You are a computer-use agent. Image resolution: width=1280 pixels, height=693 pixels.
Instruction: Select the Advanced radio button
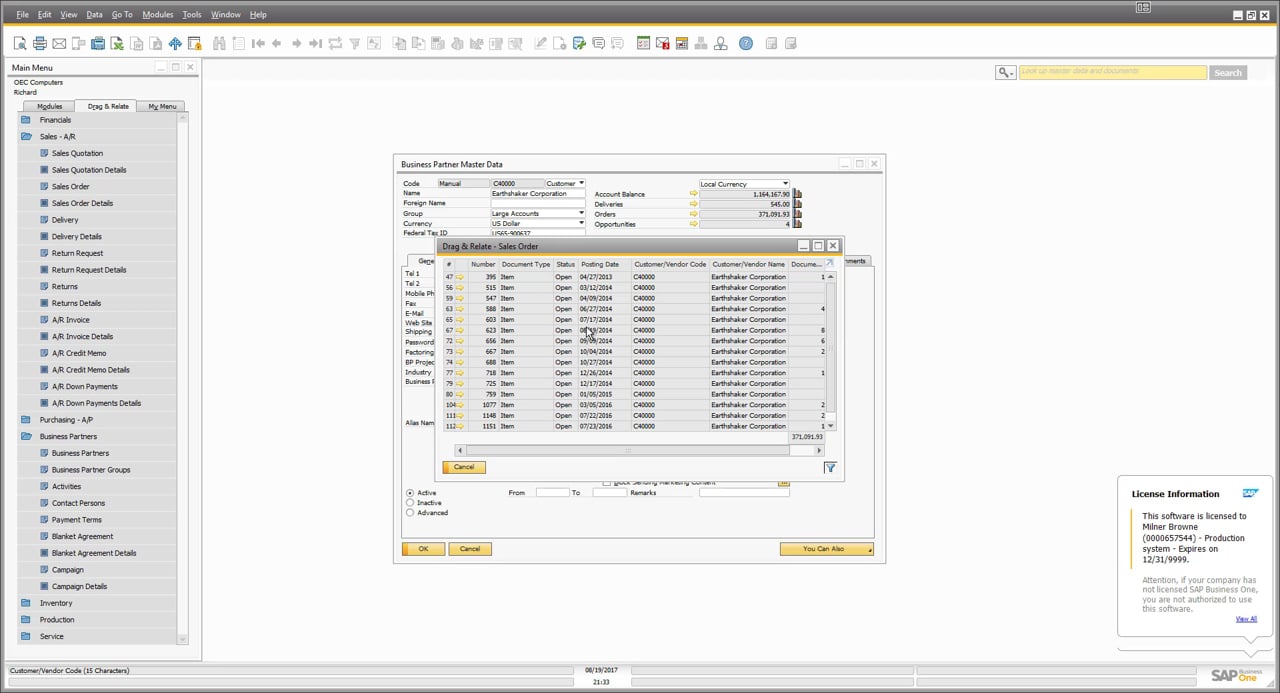click(x=410, y=513)
